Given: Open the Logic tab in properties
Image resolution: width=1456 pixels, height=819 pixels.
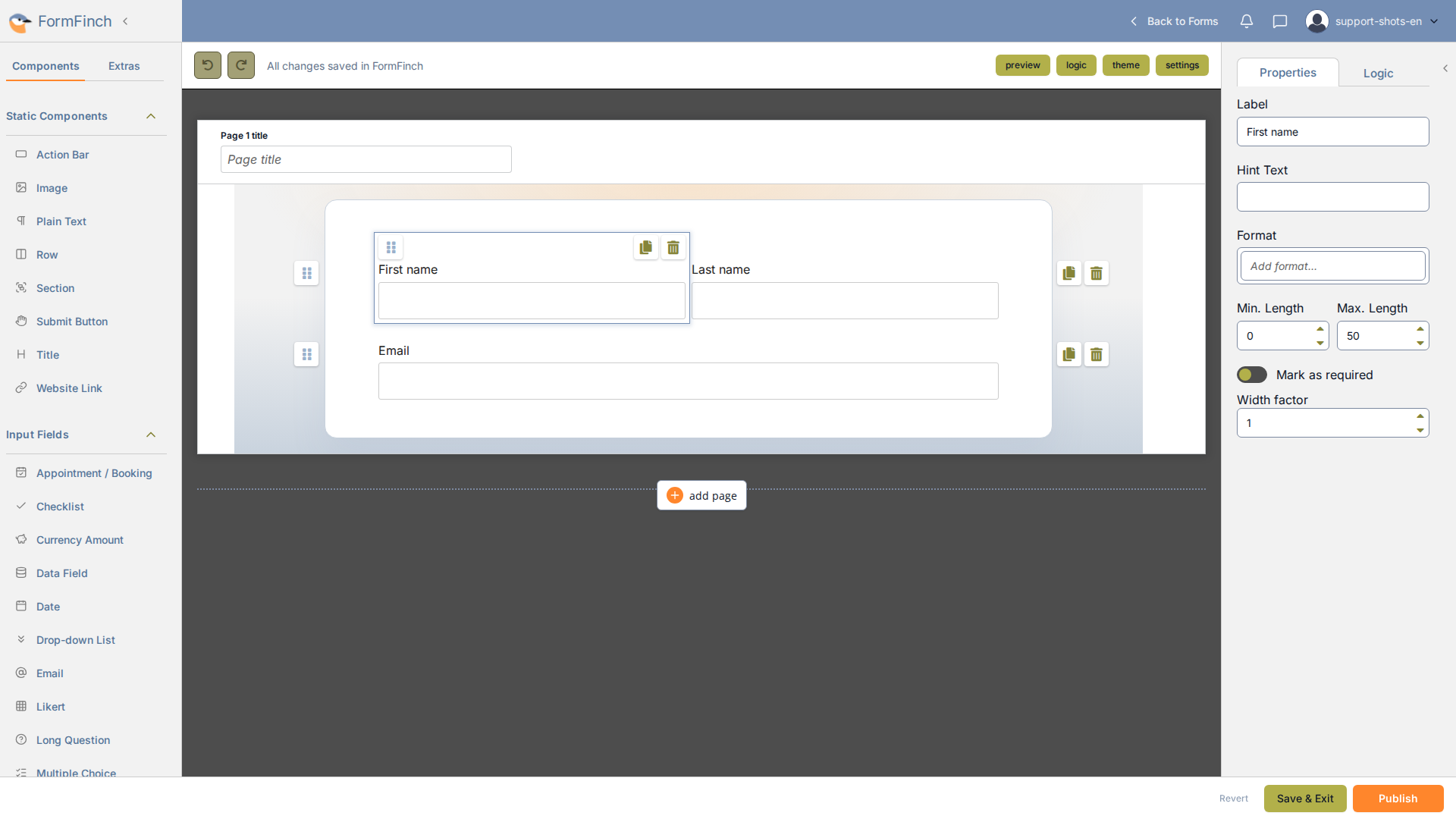Looking at the screenshot, I should point(1378,73).
